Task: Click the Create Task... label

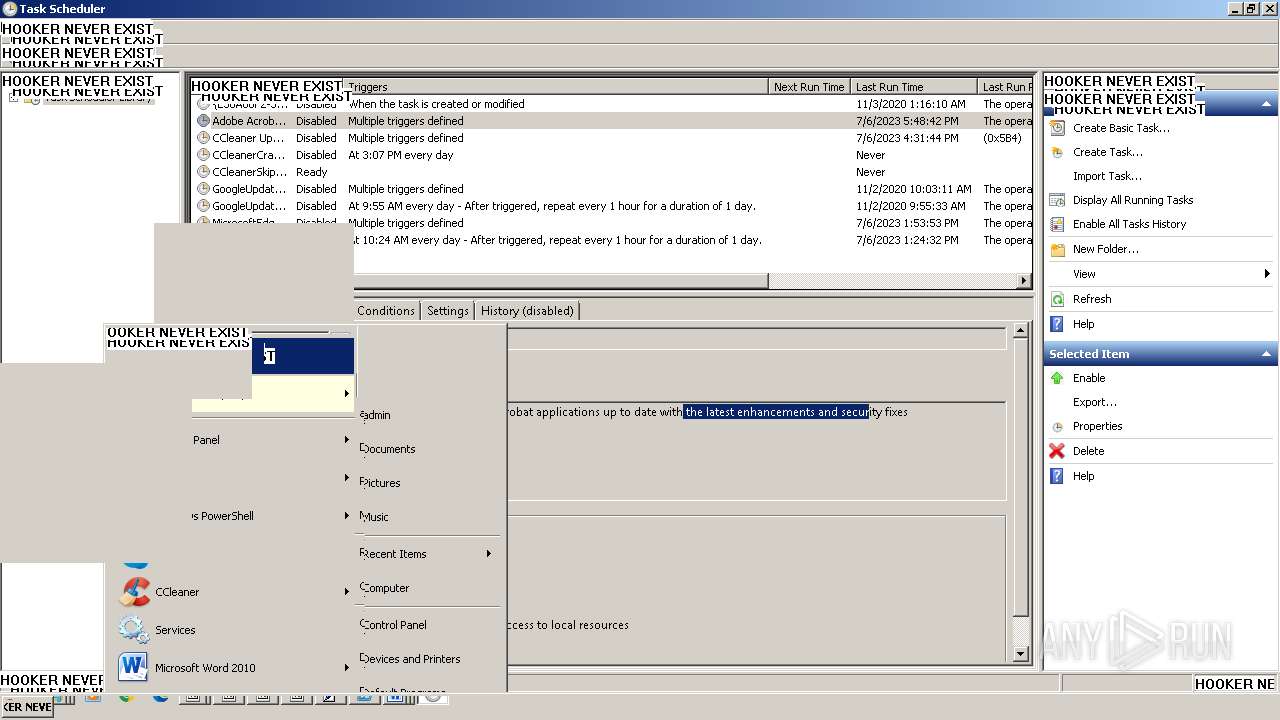Action: click(1107, 152)
